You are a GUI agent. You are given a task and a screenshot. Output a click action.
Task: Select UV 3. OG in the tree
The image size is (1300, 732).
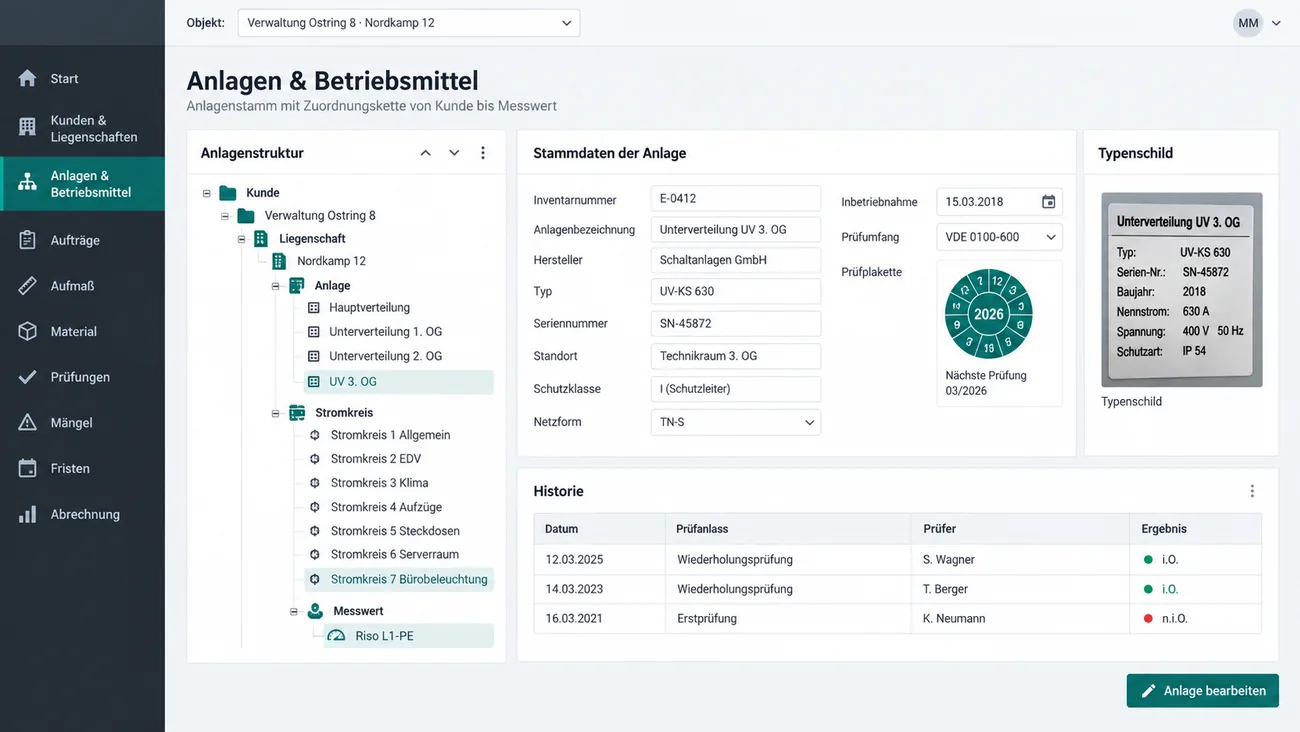pos(399,382)
